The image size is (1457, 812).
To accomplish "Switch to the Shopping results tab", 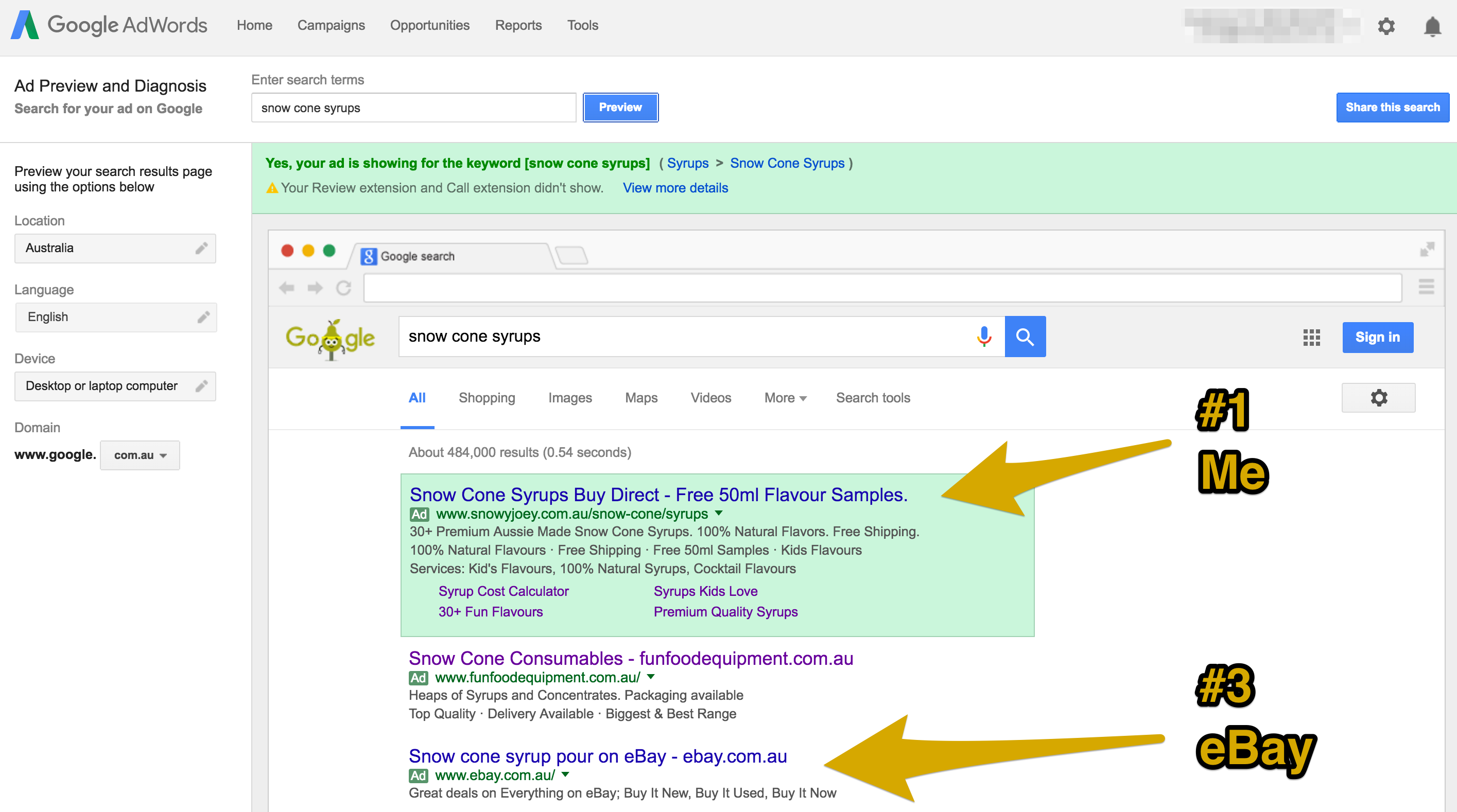I will pos(487,398).
